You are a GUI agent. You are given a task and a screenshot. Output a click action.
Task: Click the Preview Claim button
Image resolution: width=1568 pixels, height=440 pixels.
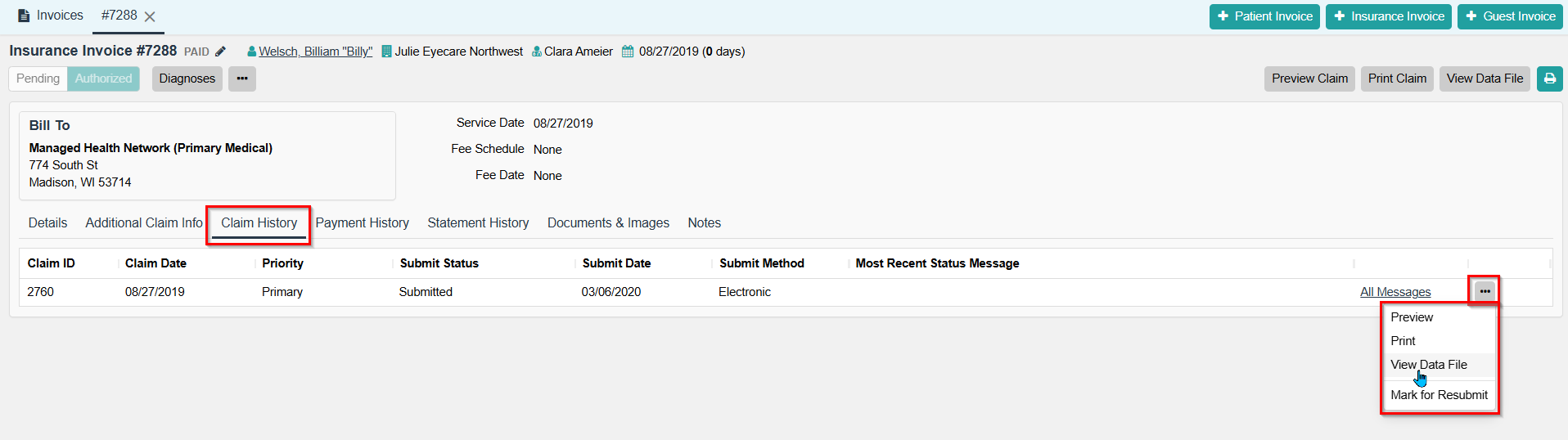pyautogui.click(x=1309, y=79)
